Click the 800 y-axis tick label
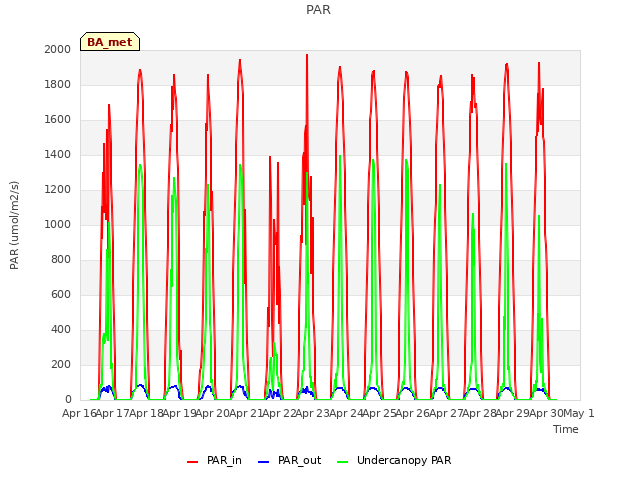The width and height of the screenshot is (640, 480). pyautogui.click(x=61, y=260)
